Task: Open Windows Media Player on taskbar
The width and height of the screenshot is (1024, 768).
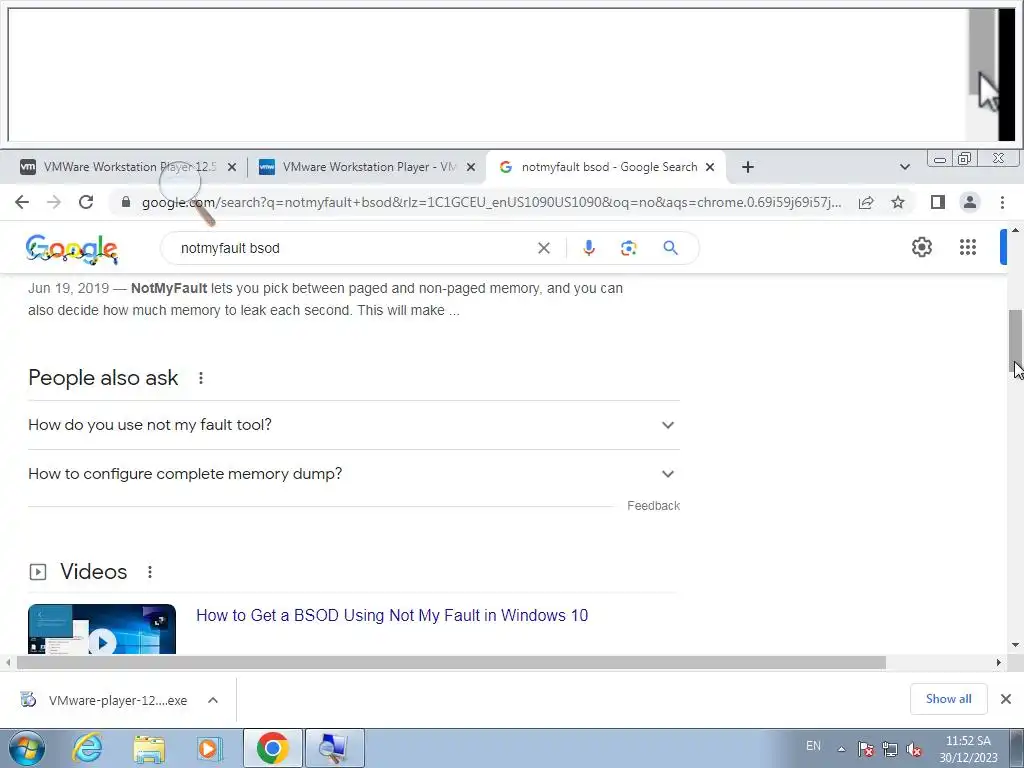Action: [209, 748]
